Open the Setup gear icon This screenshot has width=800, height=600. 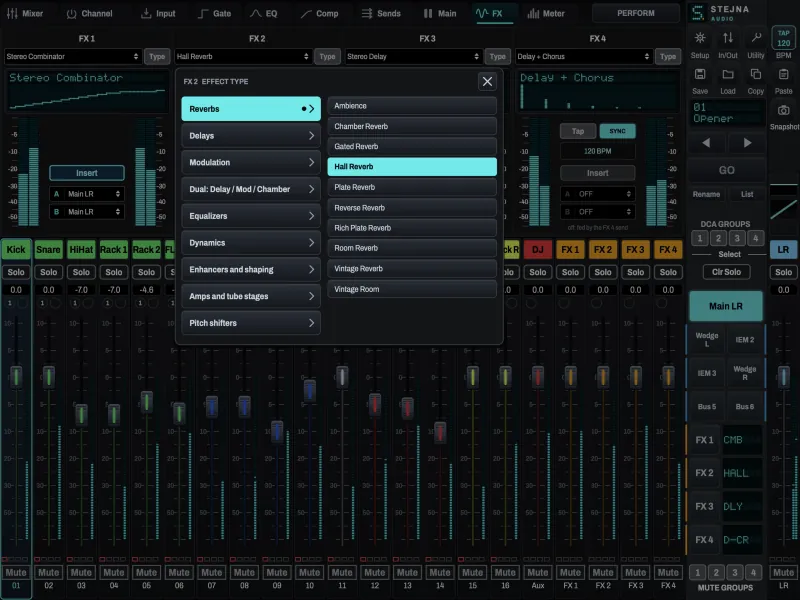pyautogui.click(x=699, y=38)
